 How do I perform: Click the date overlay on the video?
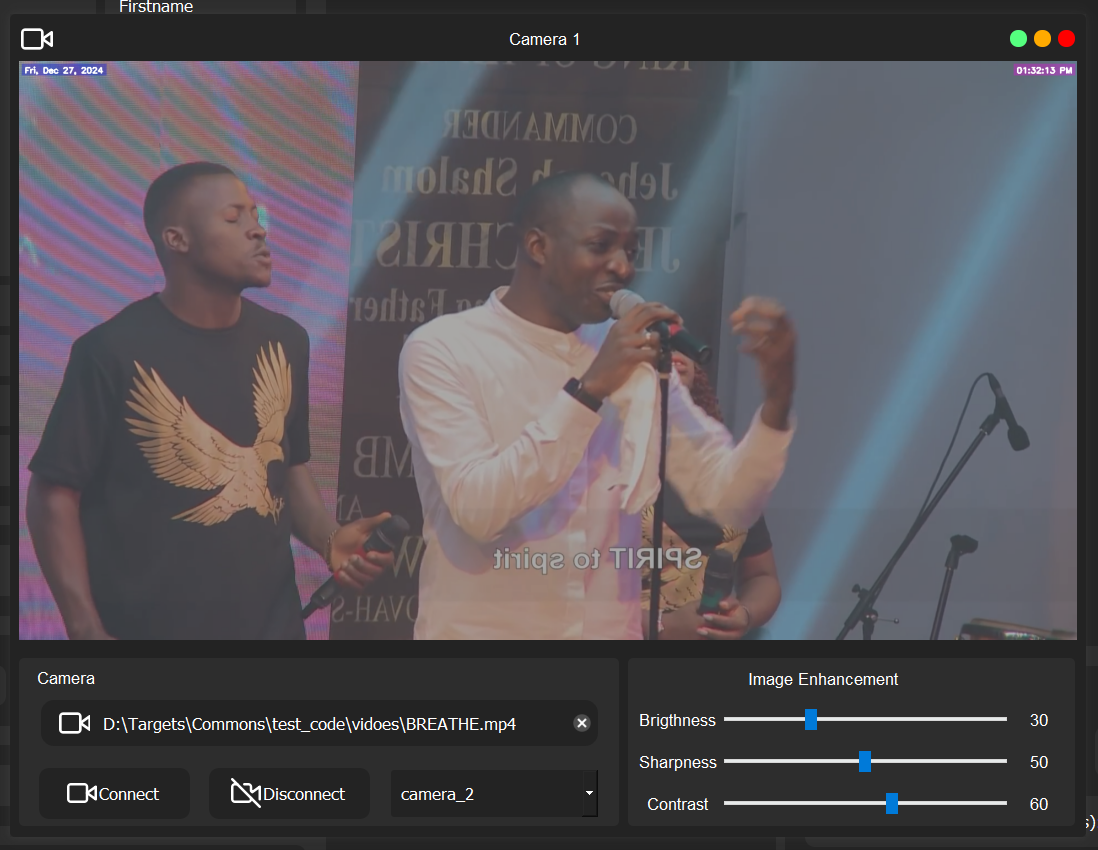coord(63,70)
